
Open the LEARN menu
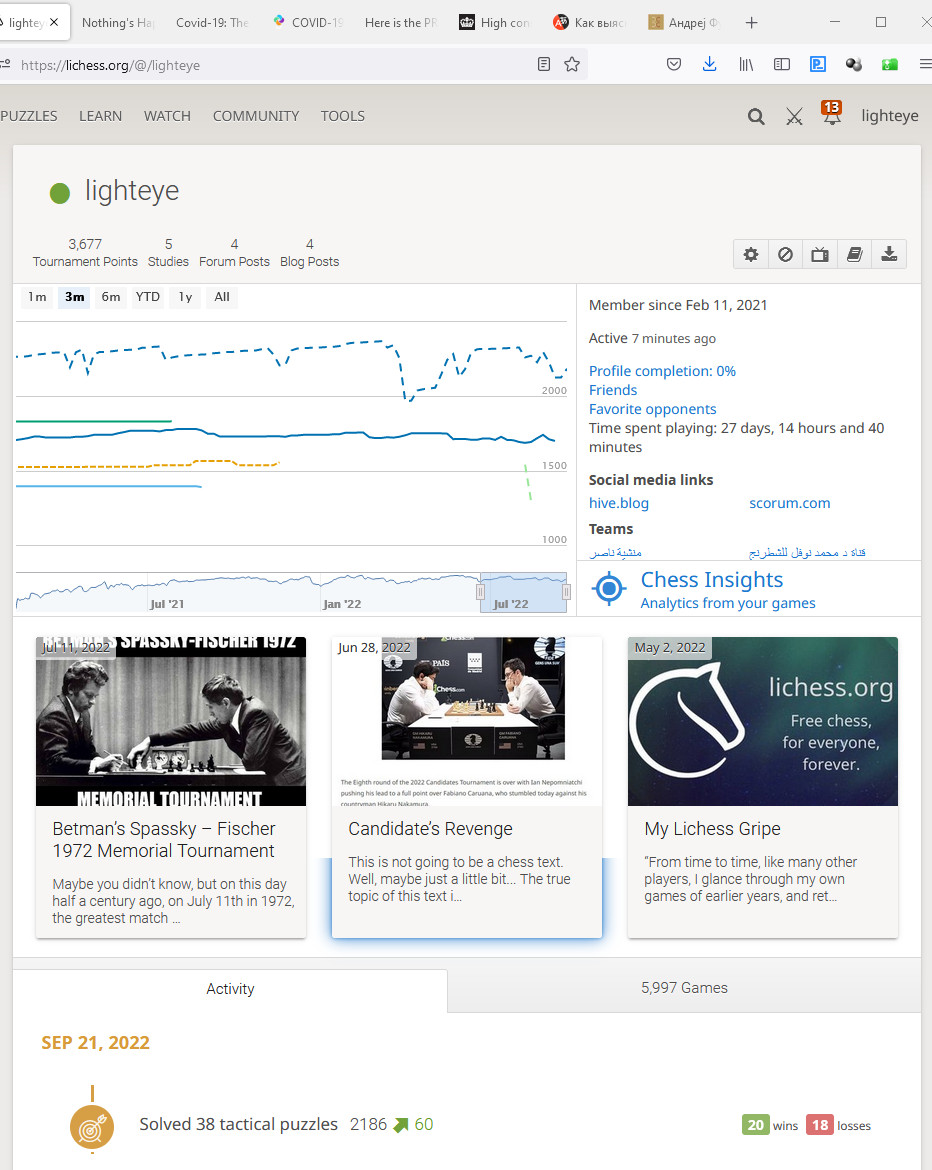click(100, 116)
